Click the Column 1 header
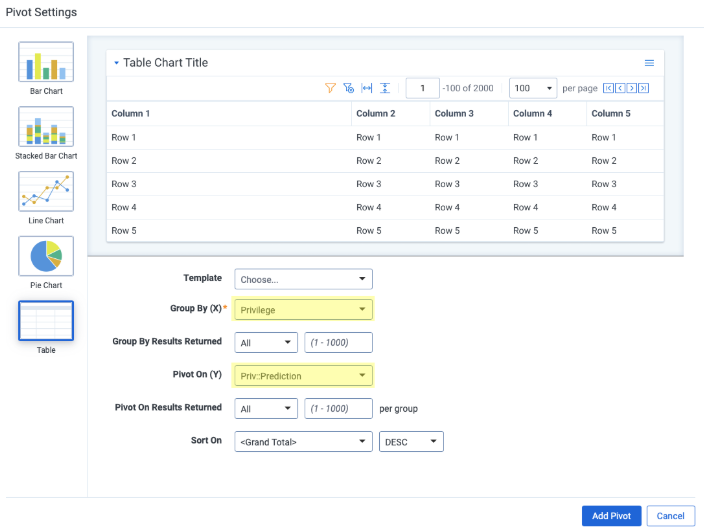The width and height of the screenshot is (704, 530). click(x=229, y=114)
